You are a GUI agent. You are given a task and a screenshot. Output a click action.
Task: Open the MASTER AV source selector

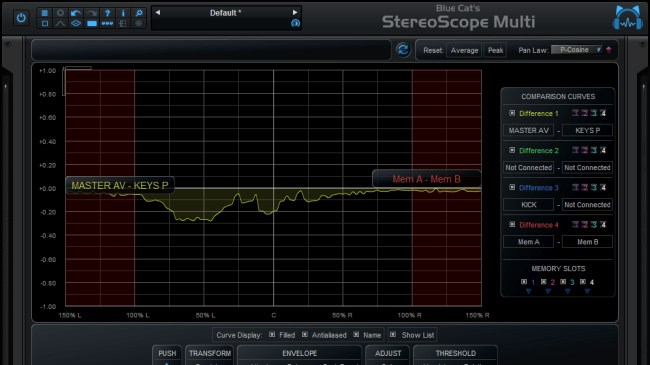point(529,130)
